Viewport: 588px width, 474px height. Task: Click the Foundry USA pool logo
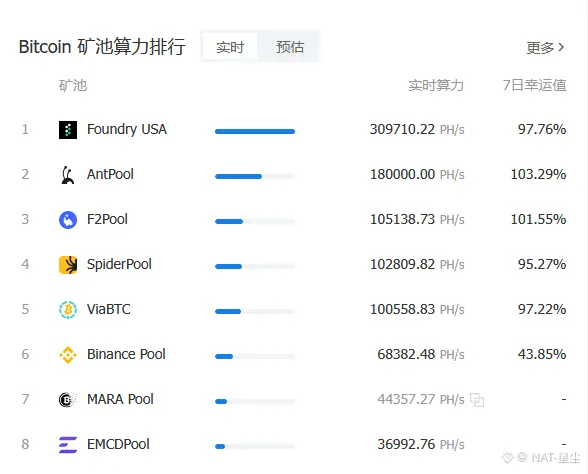(x=68, y=130)
